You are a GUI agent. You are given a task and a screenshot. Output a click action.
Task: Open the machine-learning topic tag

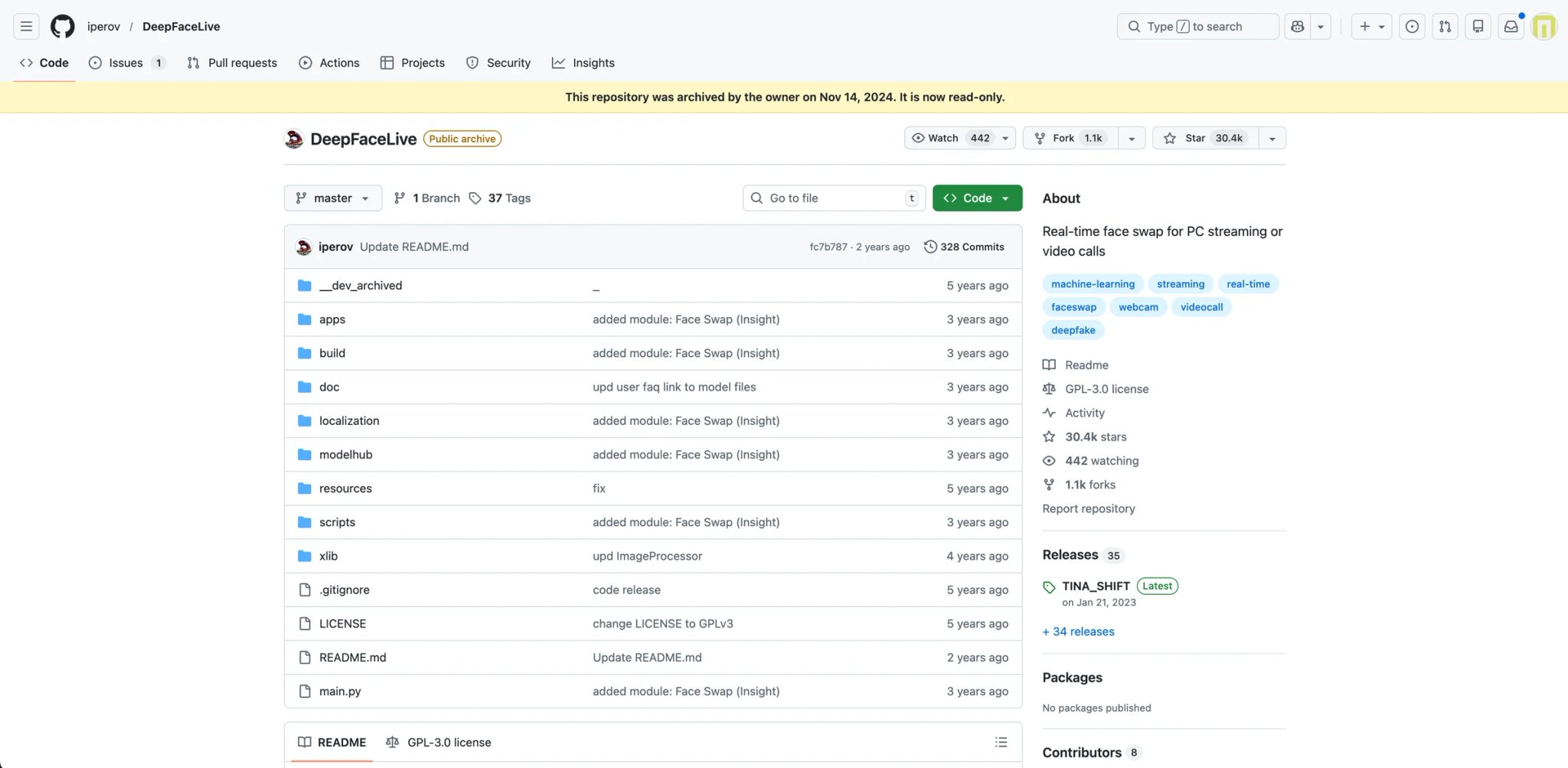pos(1093,284)
